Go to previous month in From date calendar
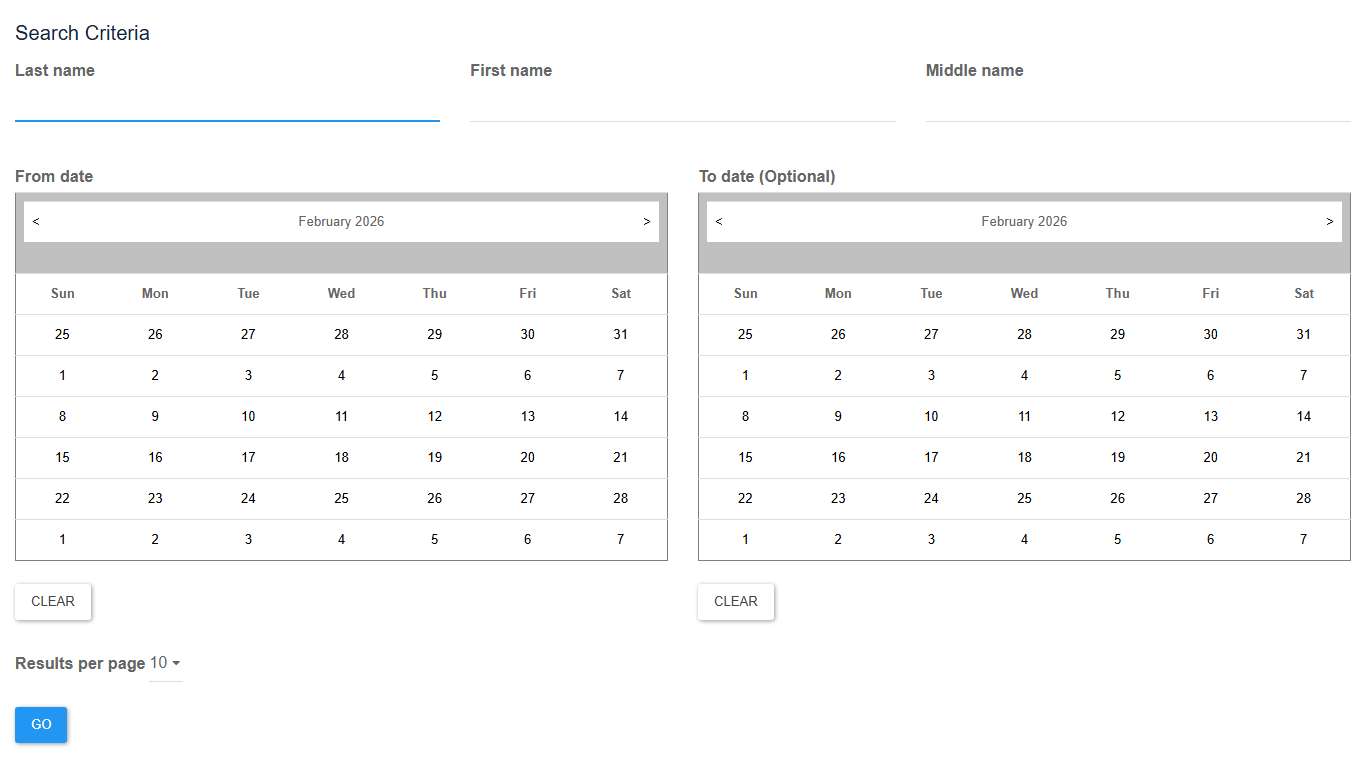 tap(36, 222)
